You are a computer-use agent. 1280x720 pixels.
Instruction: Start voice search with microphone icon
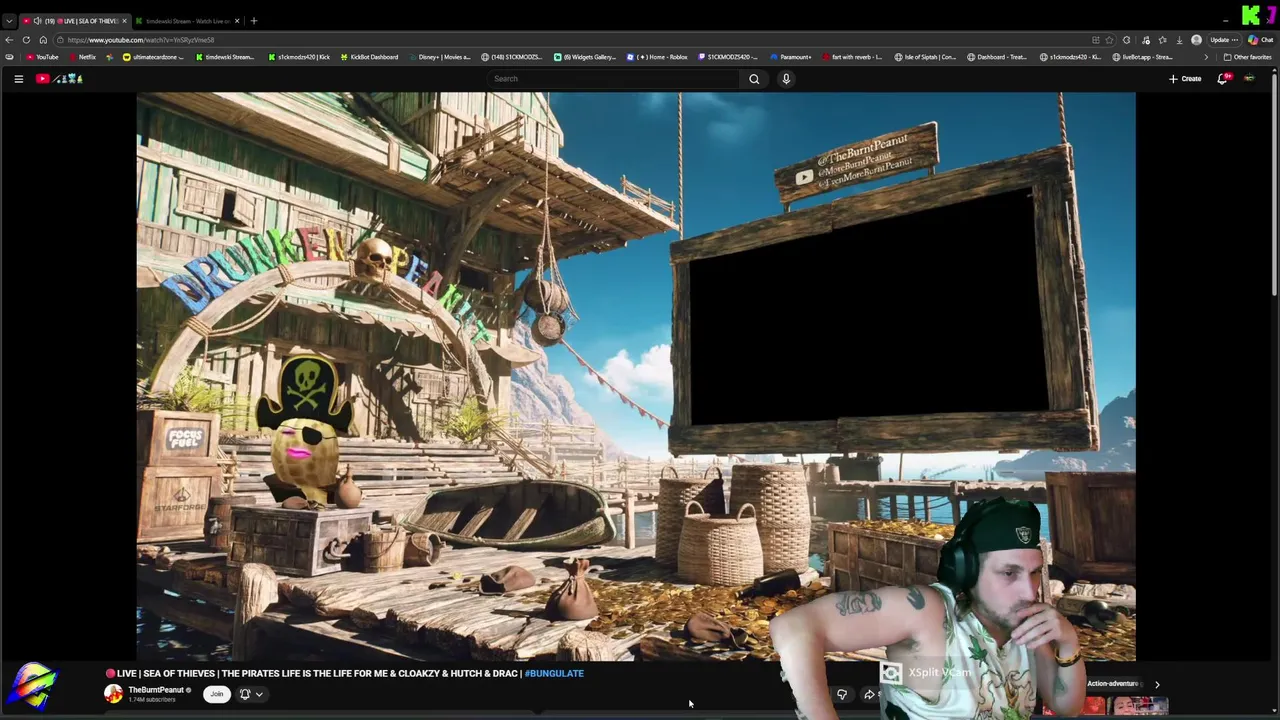[786, 79]
